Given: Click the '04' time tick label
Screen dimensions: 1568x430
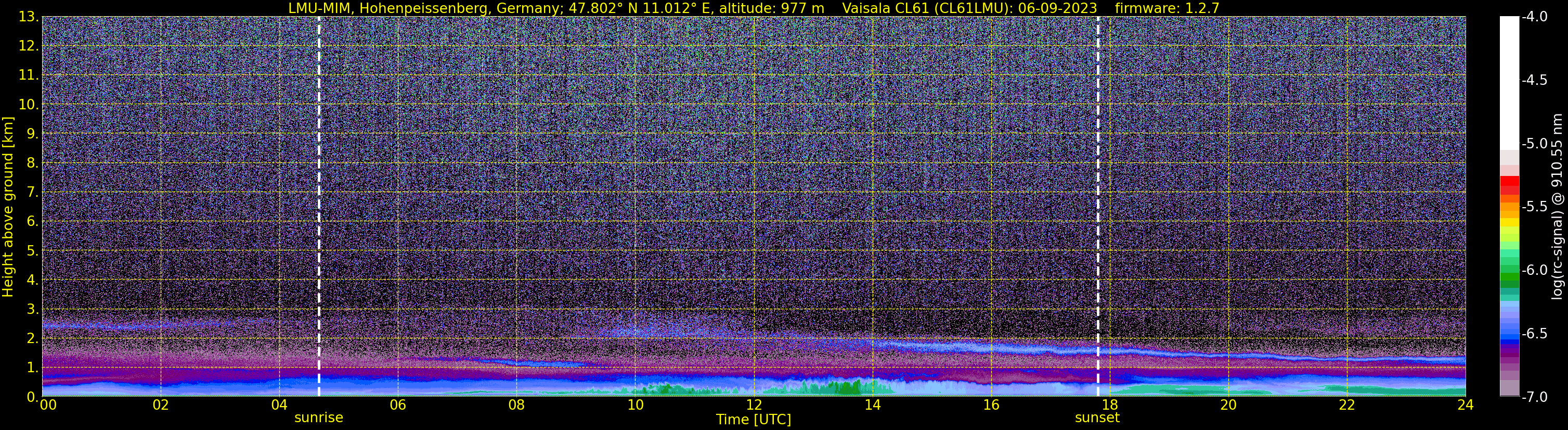Looking at the screenshot, I should pos(279,405).
